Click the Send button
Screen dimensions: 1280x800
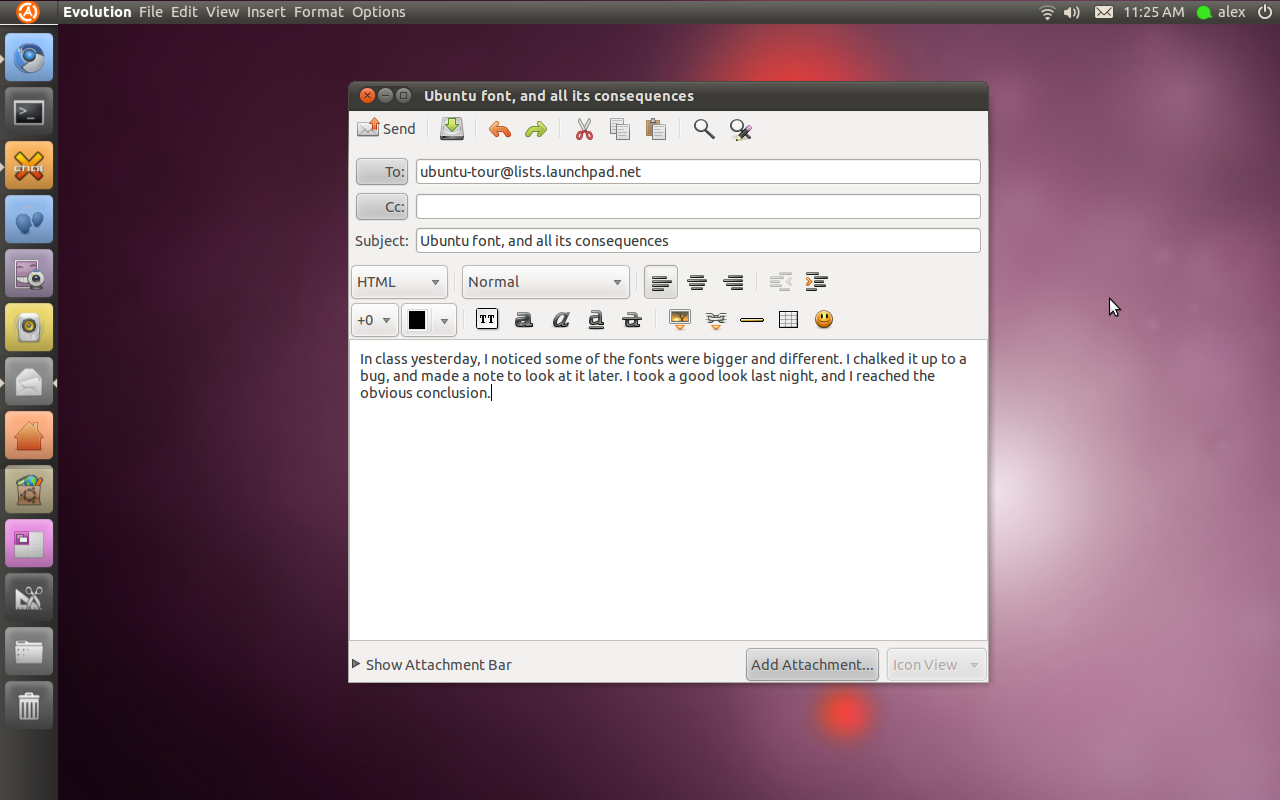point(387,129)
